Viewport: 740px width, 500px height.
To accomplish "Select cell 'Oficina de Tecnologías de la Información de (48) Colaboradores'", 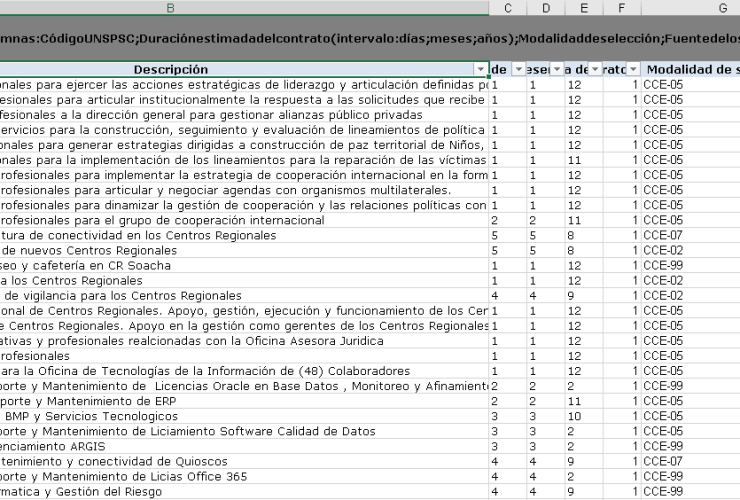I will click(244, 371).
